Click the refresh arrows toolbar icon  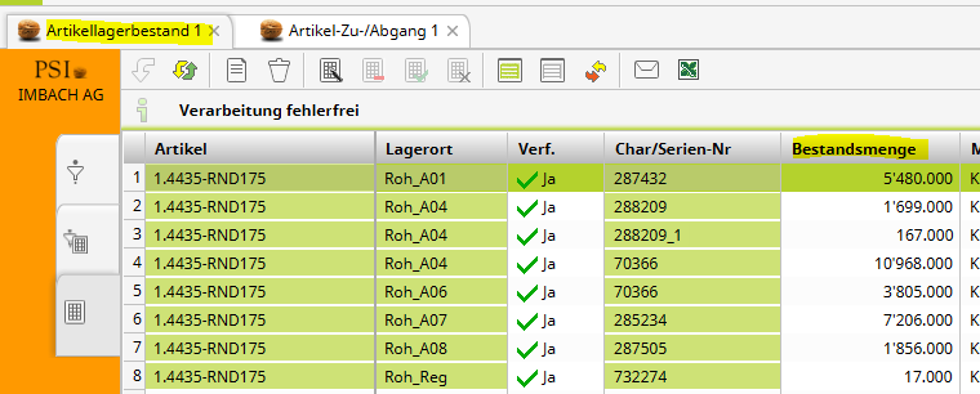click(x=185, y=70)
